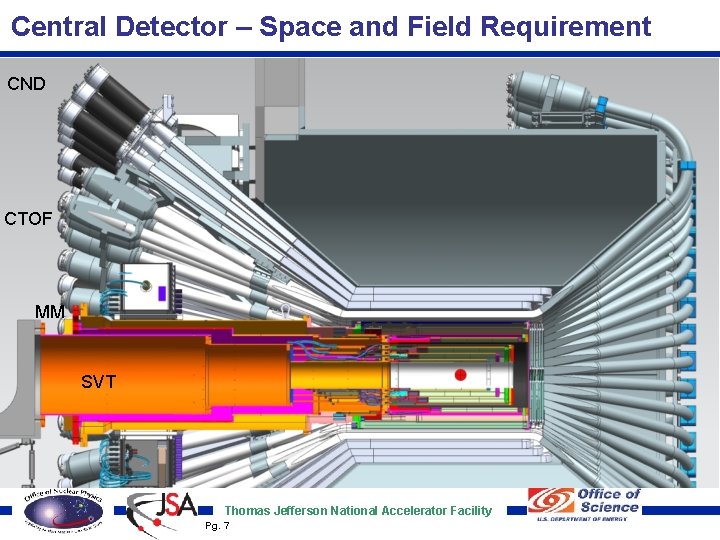Click the 'U.S. Department of Energy' caption

pos(582,519)
